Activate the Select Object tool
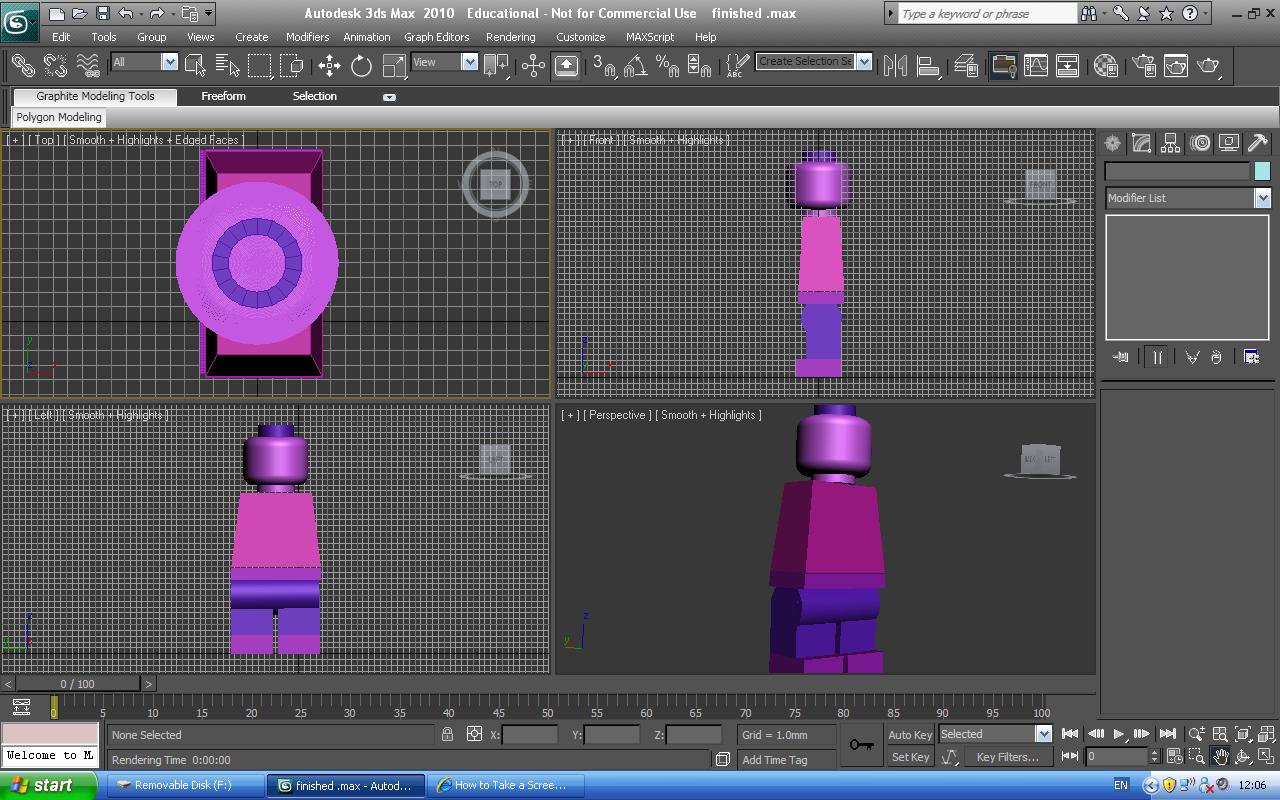 pos(195,66)
